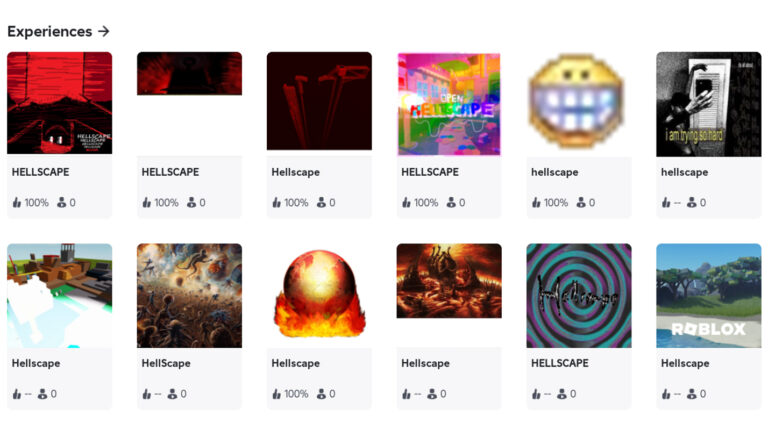
Task: Click the arrow icon next to Experiences
Action: 103,31
